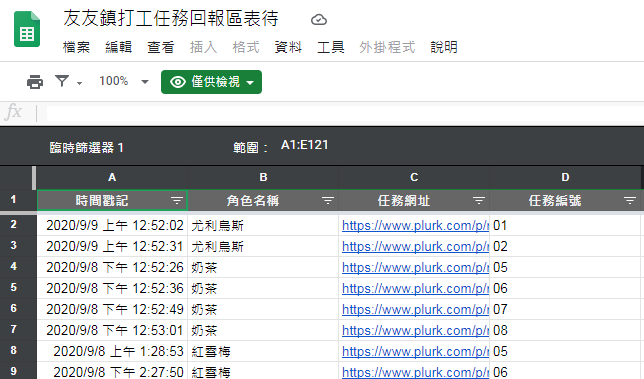Select column B header

[263, 177]
